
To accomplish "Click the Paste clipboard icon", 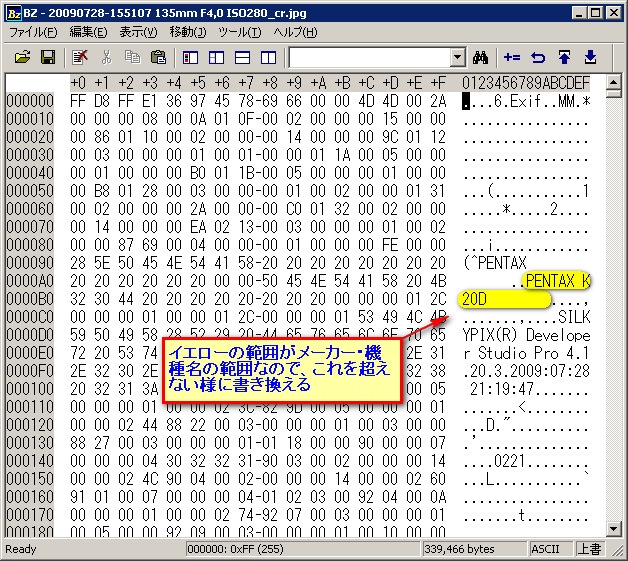I will point(159,58).
